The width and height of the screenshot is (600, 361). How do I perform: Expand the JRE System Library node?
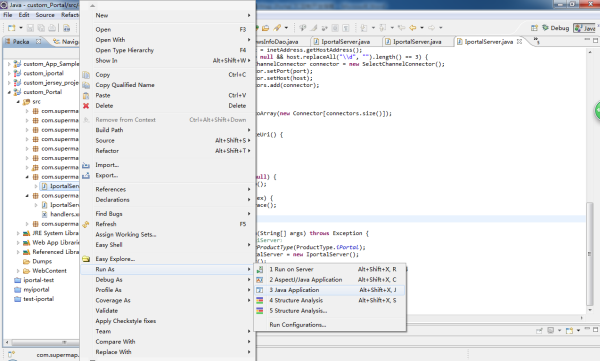[x=18, y=233]
